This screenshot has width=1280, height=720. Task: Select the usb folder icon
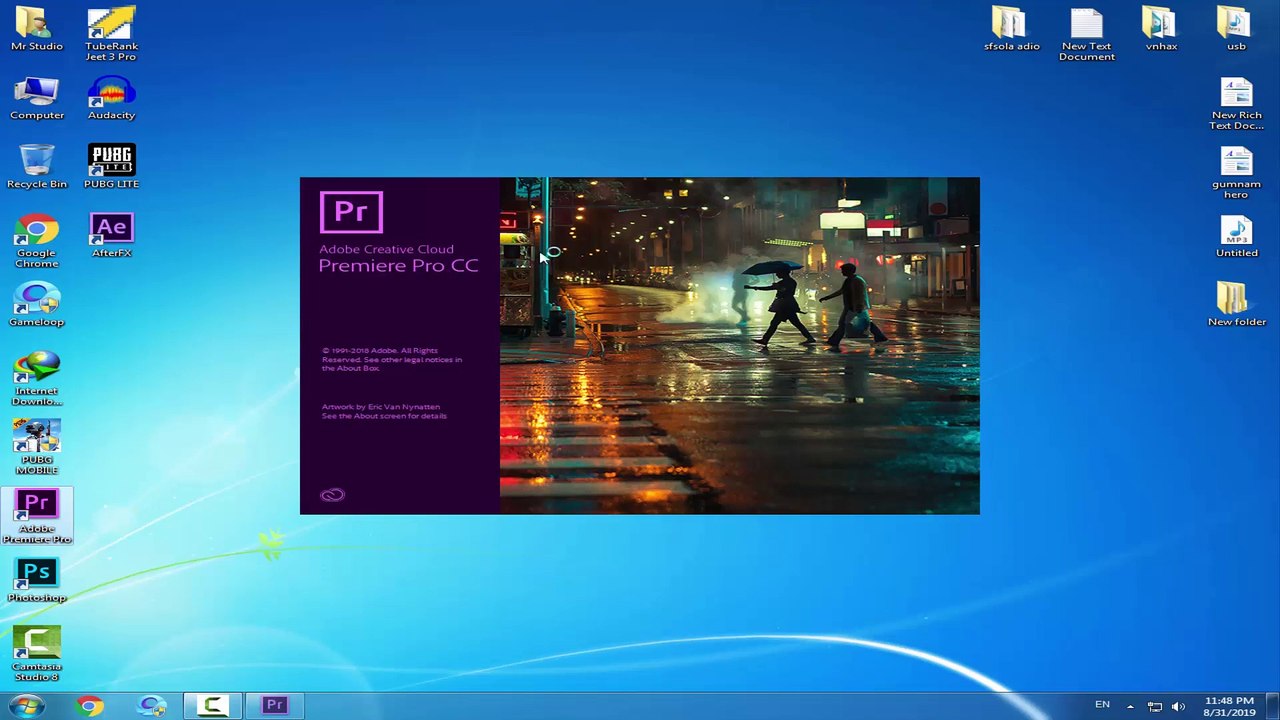click(1236, 29)
